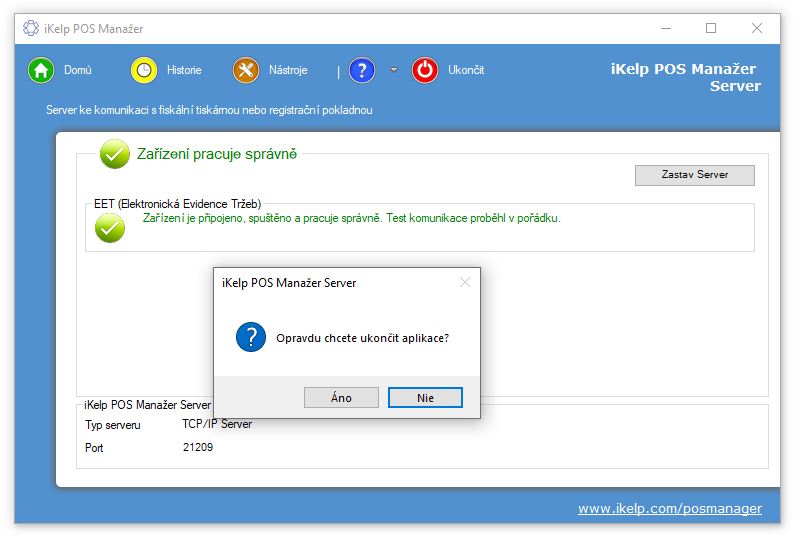
Task: Confirm exit with the Áno button
Action: [341, 397]
